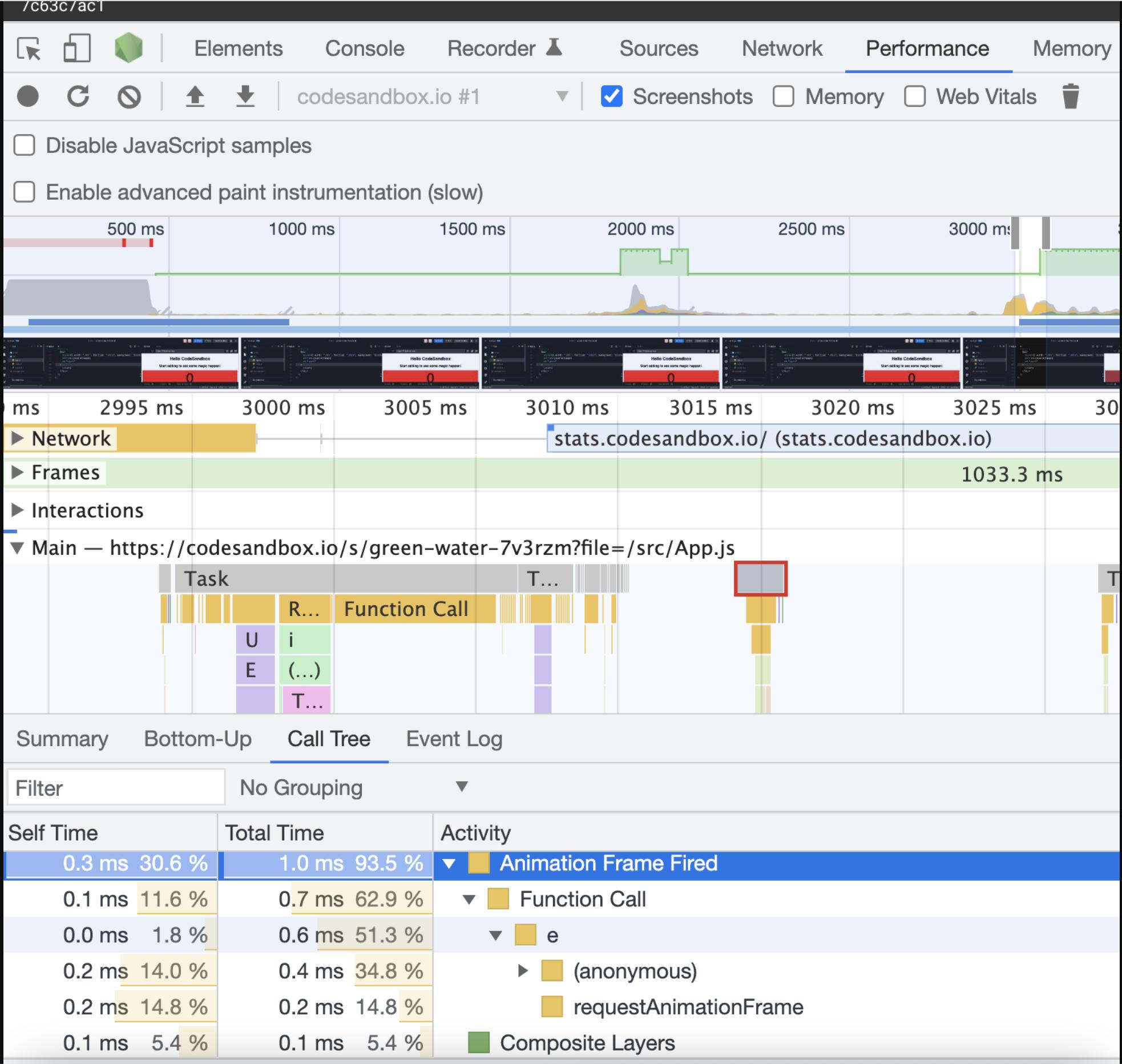Enable the Web Vitals checkbox

point(914,96)
